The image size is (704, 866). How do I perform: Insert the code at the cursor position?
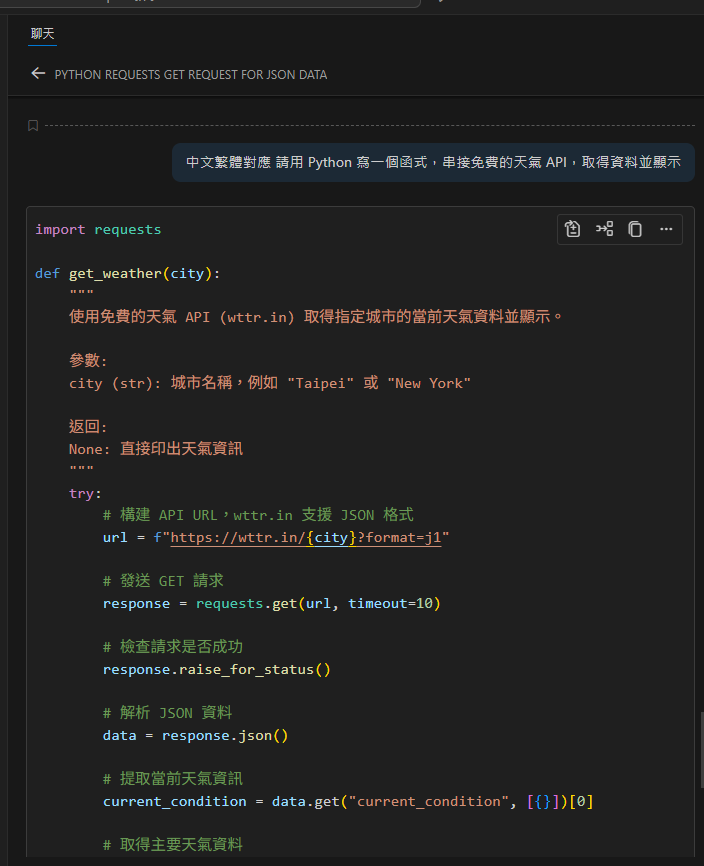click(x=604, y=229)
